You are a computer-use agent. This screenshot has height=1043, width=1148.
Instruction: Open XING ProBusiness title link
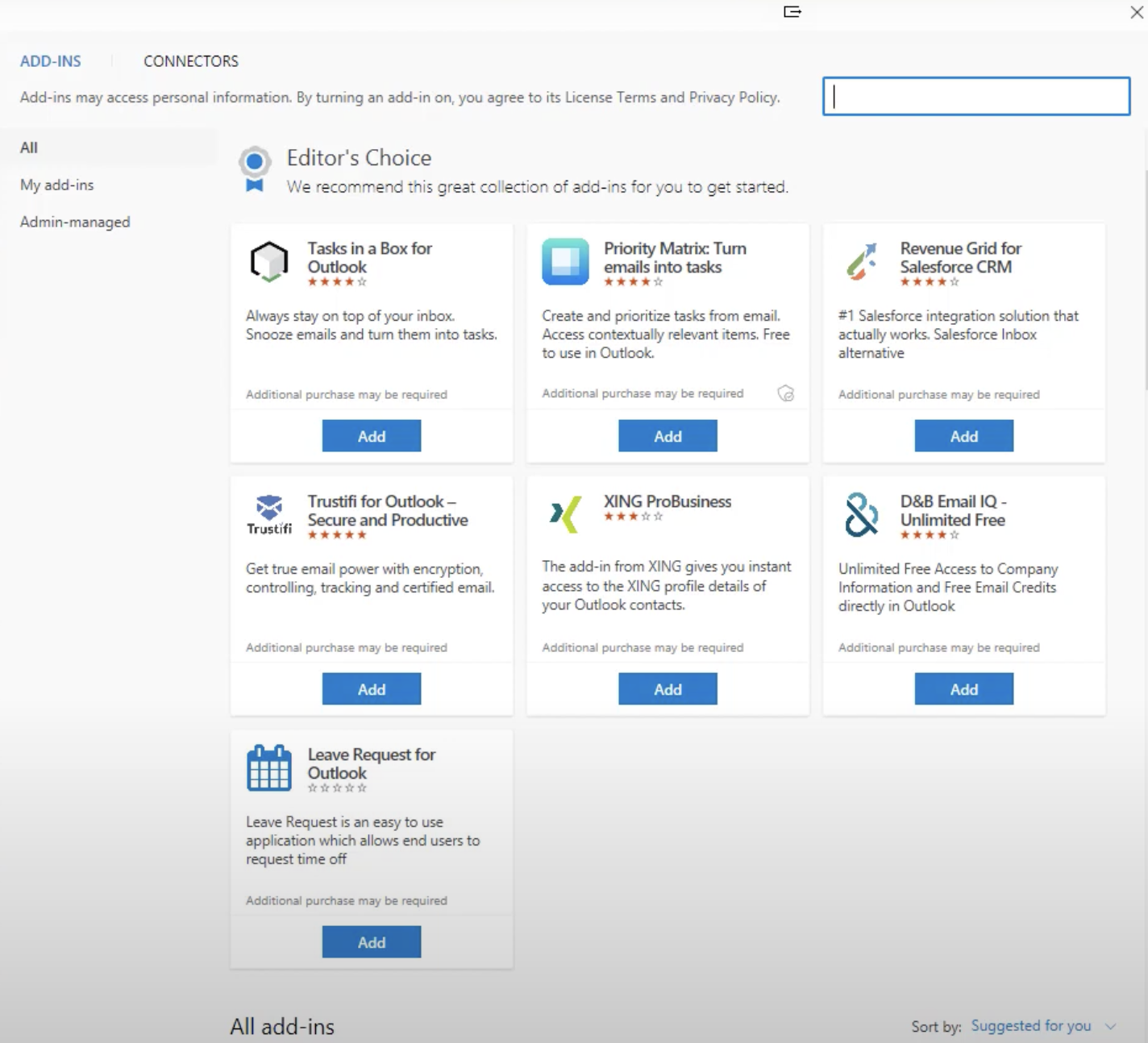668,501
